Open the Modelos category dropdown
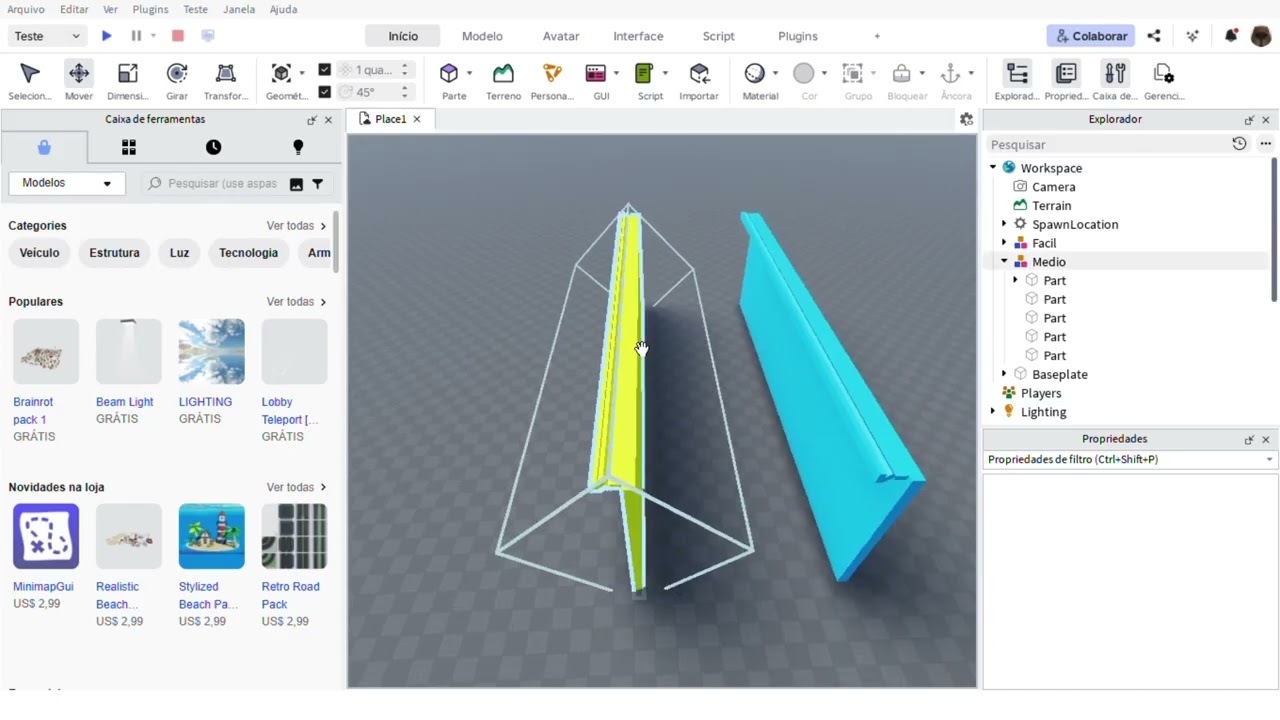The height and width of the screenshot is (720, 1280). tap(66, 183)
